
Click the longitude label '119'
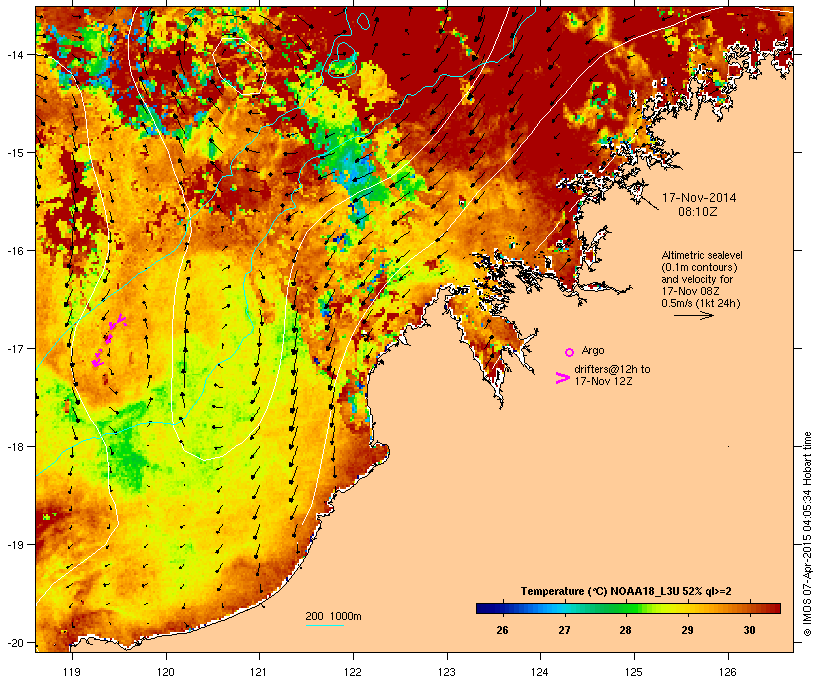[x=72, y=672]
